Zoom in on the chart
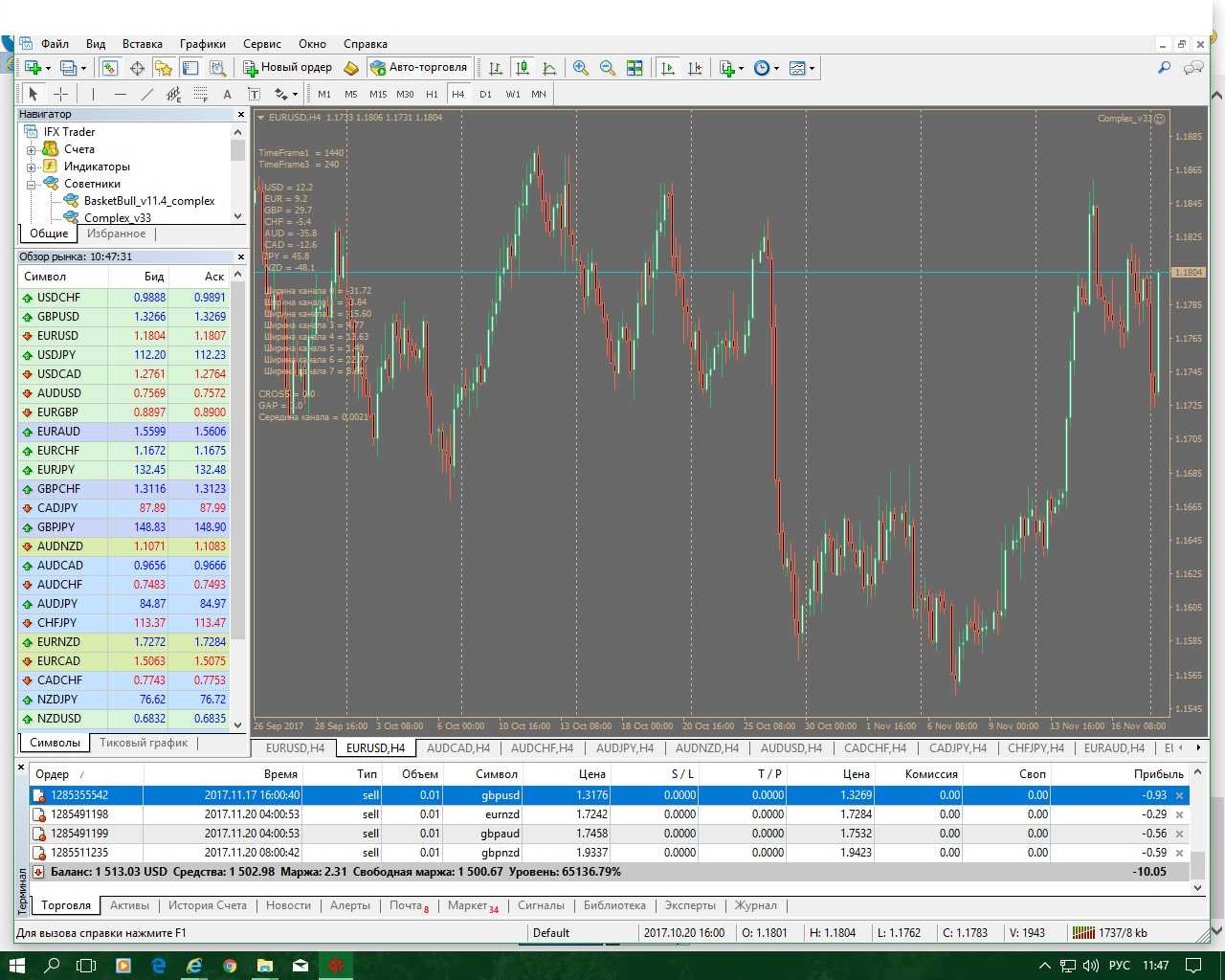 click(580, 68)
